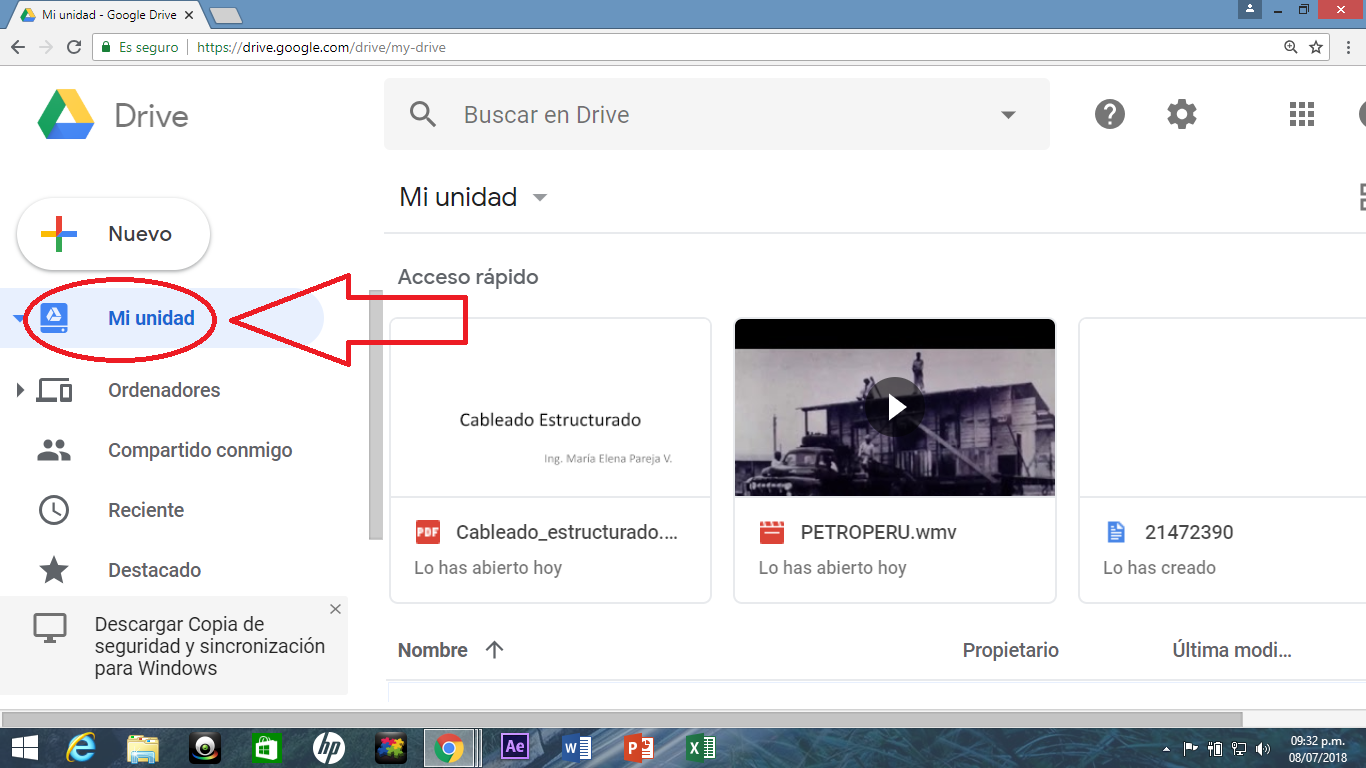
Task: Click the Docs icon beside 21472390
Action: [1116, 532]
